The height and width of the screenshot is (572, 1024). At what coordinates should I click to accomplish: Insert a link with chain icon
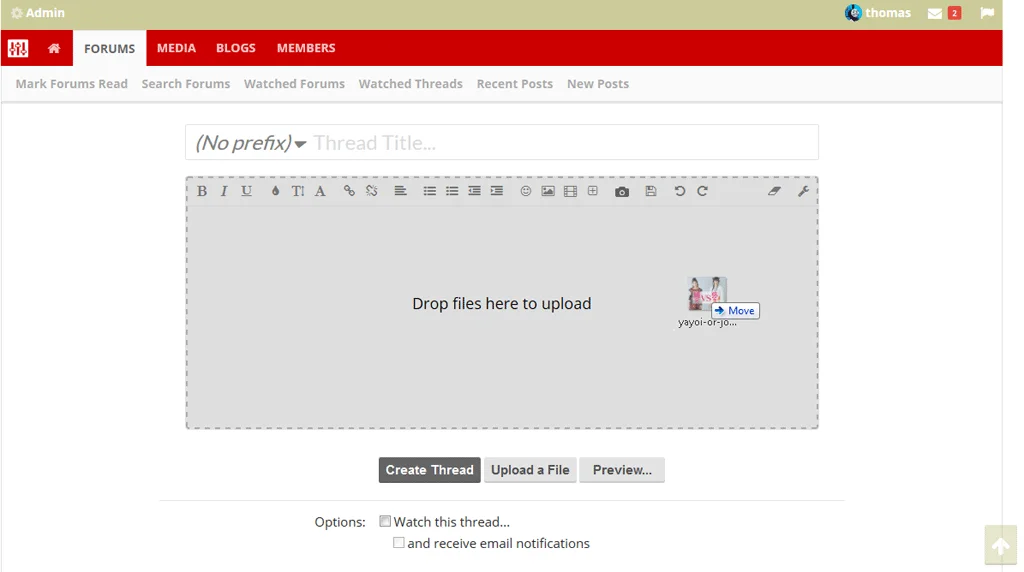click(x=349, y=191)
